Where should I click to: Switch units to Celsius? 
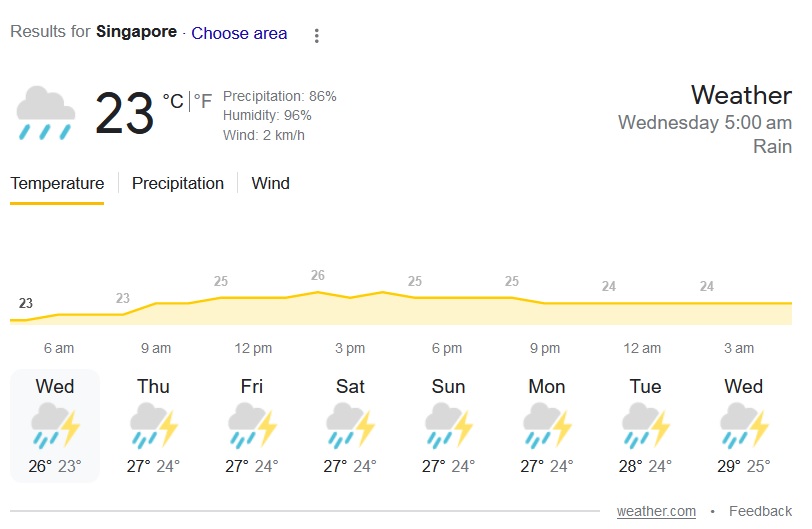173,102
